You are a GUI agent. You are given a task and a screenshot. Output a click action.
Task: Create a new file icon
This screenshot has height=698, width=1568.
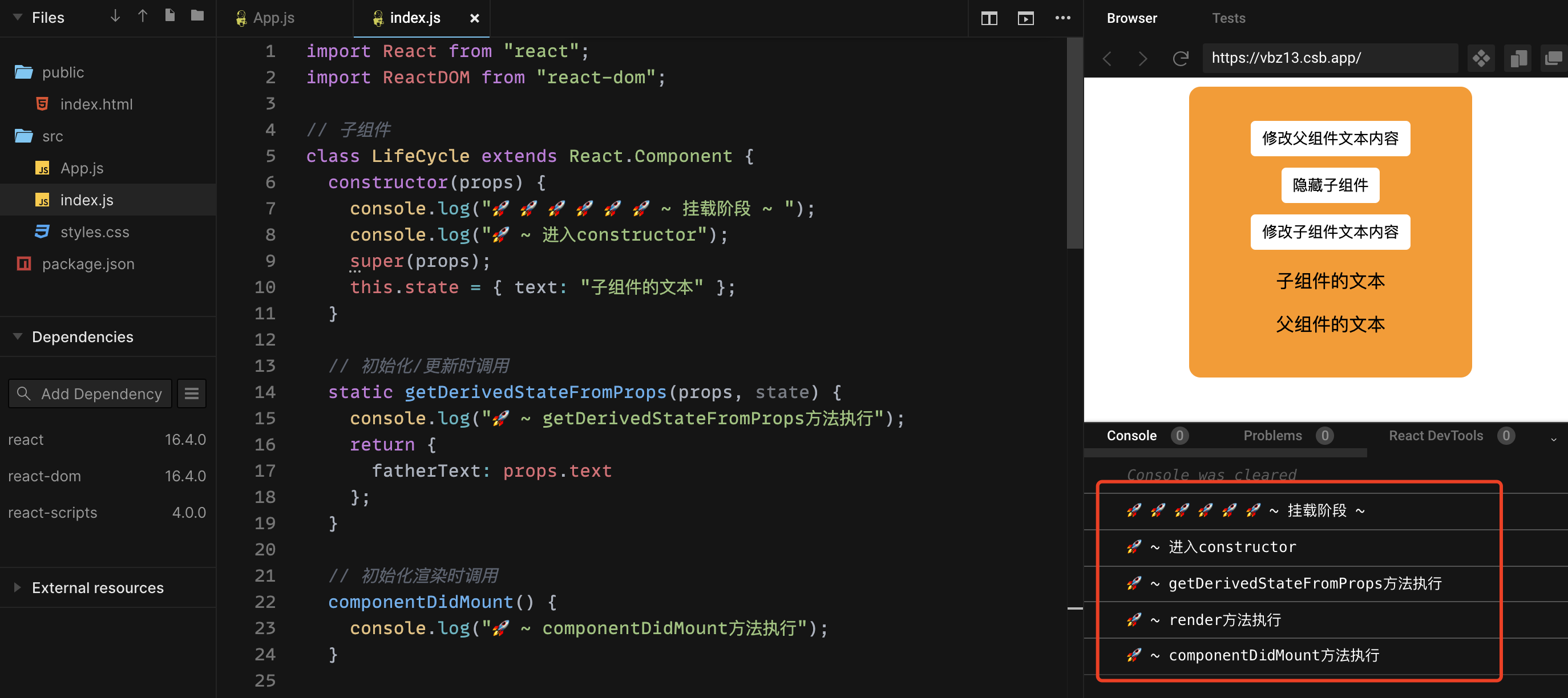point(170,16)
